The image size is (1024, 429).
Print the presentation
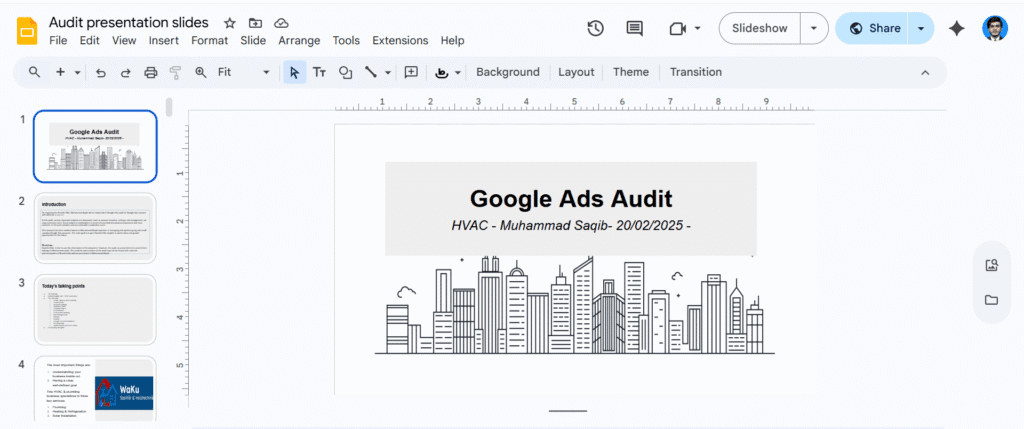[151, 72]
